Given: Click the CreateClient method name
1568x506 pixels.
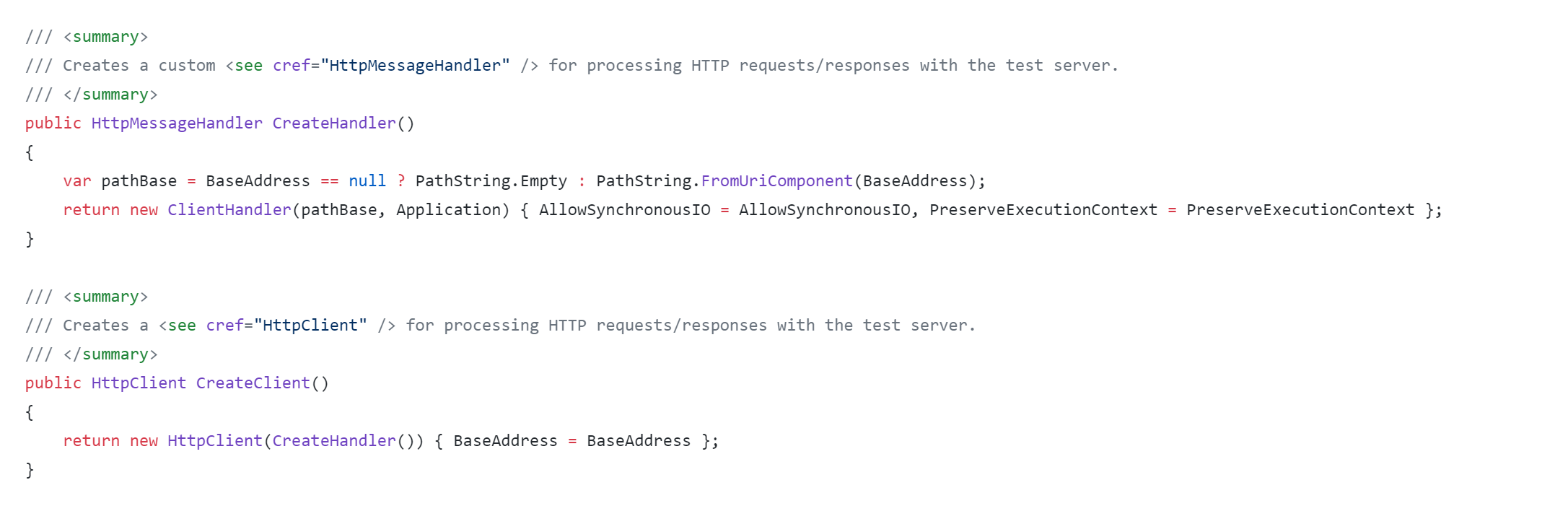Looking at the screenshot, I should click(x=253, y=383).
